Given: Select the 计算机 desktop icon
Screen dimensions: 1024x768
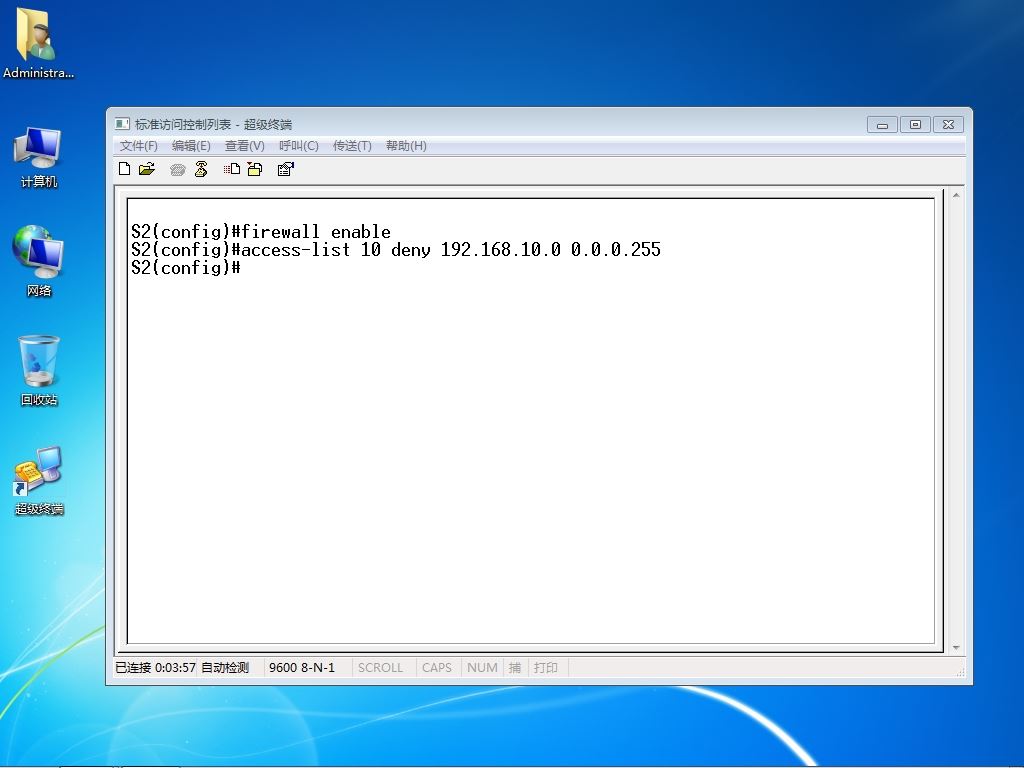Looking at the screenshot, I should 38,158.
